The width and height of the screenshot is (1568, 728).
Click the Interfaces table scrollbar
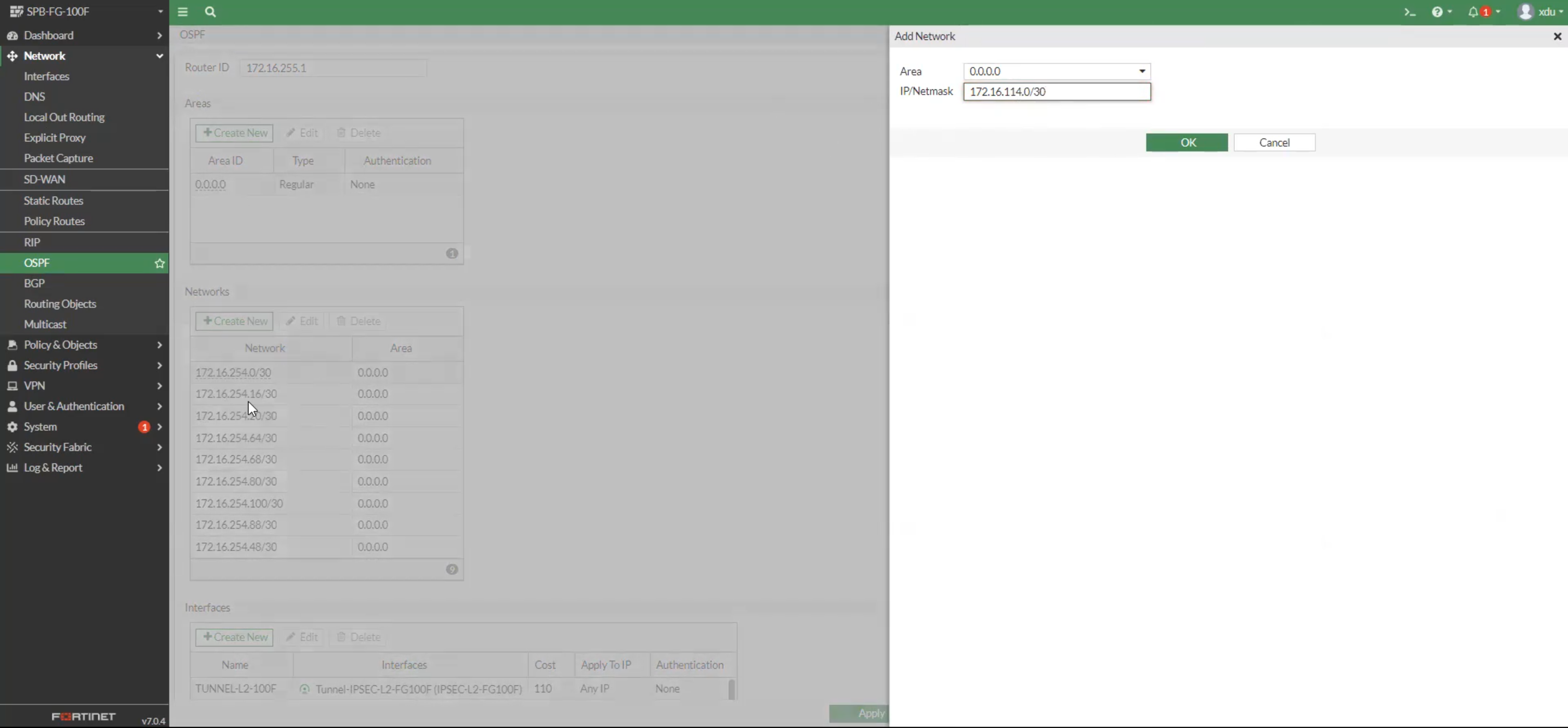click(x=731, y=689)
